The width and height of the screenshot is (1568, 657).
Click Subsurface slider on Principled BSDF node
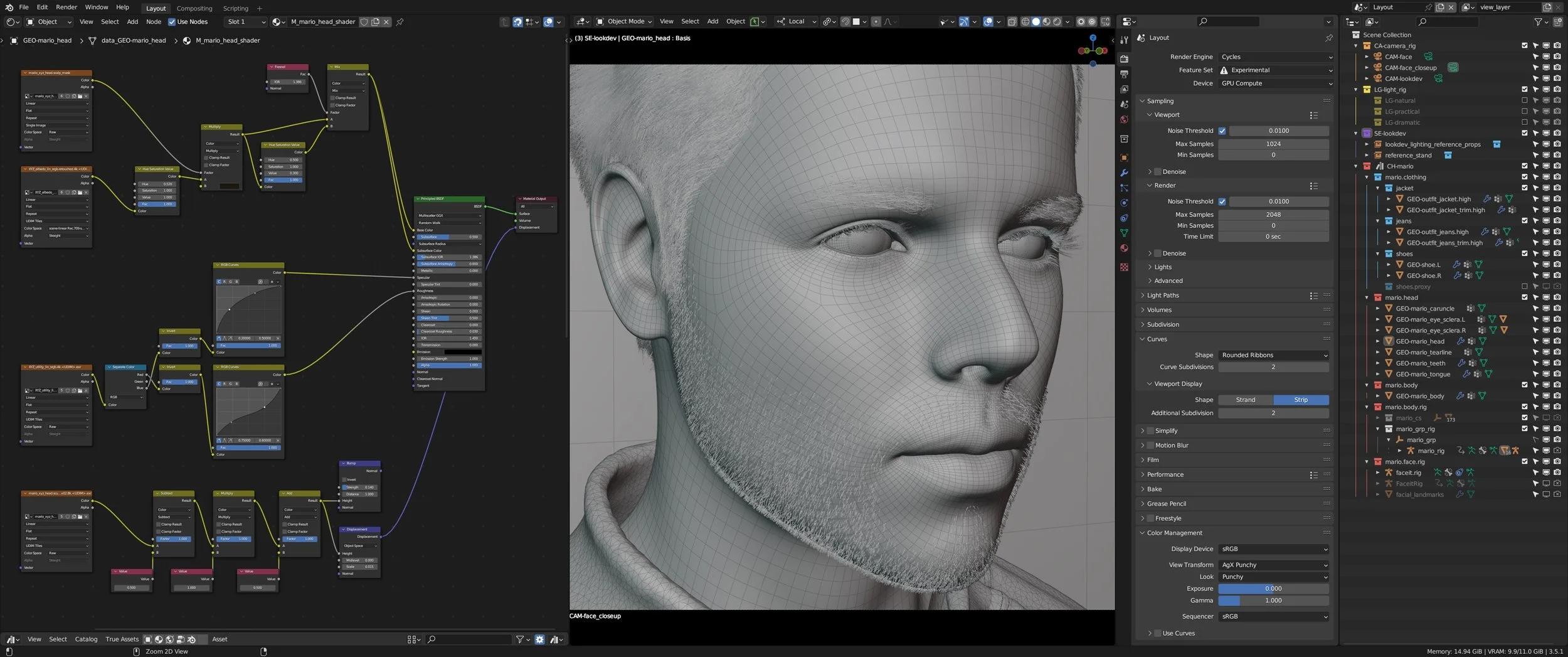pos(449,237)
